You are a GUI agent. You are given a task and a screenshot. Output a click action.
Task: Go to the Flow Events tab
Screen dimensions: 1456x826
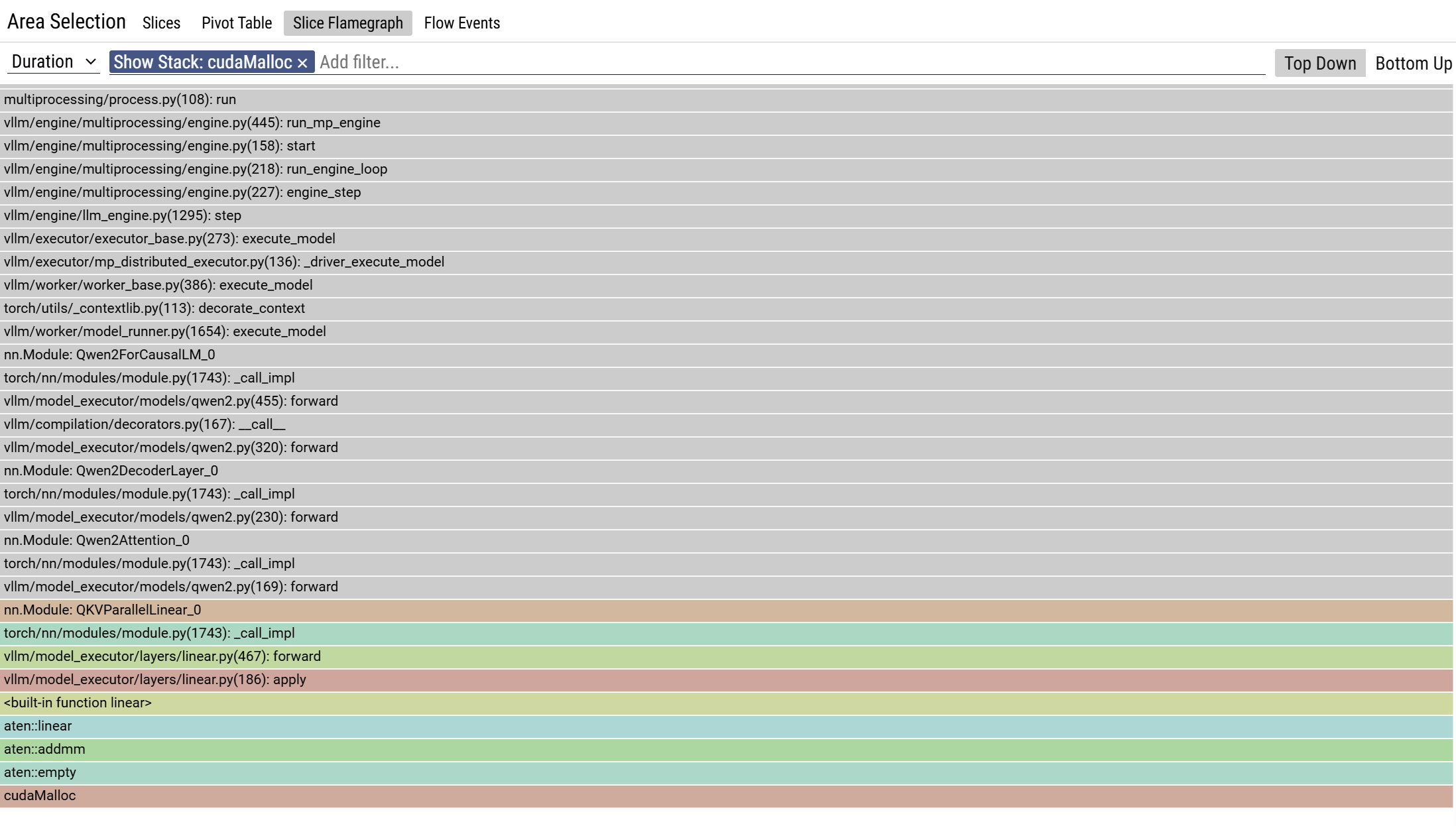(x=461, y=23)
